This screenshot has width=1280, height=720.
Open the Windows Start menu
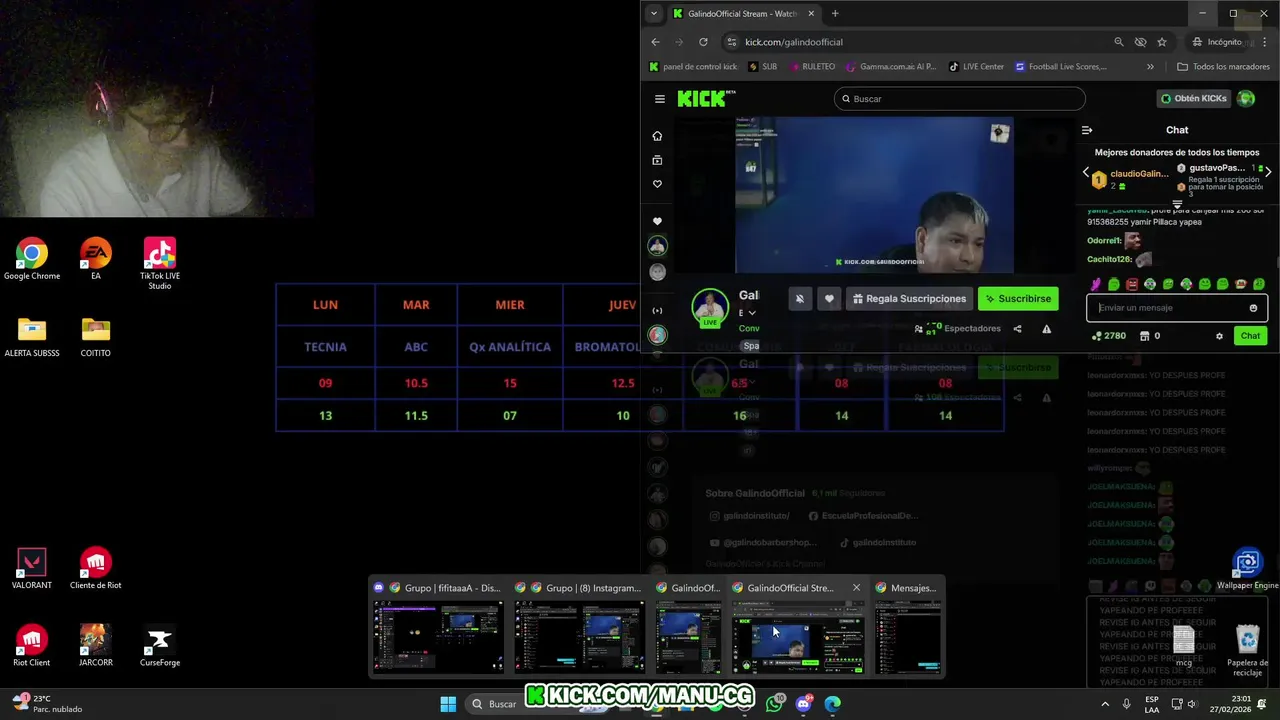(x=448, y=704)
